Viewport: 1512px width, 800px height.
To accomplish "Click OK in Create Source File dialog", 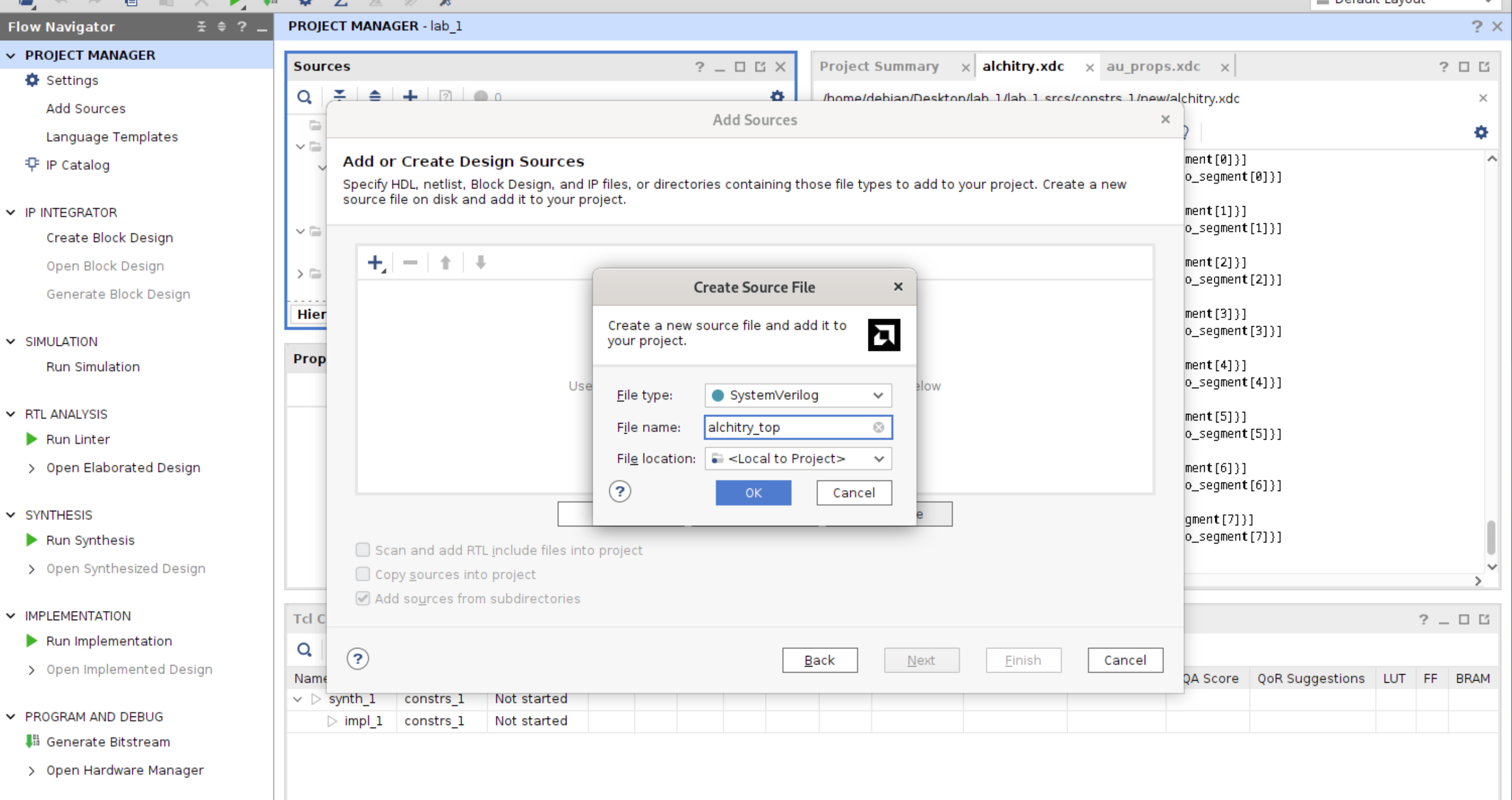I will tap(753, 493).
